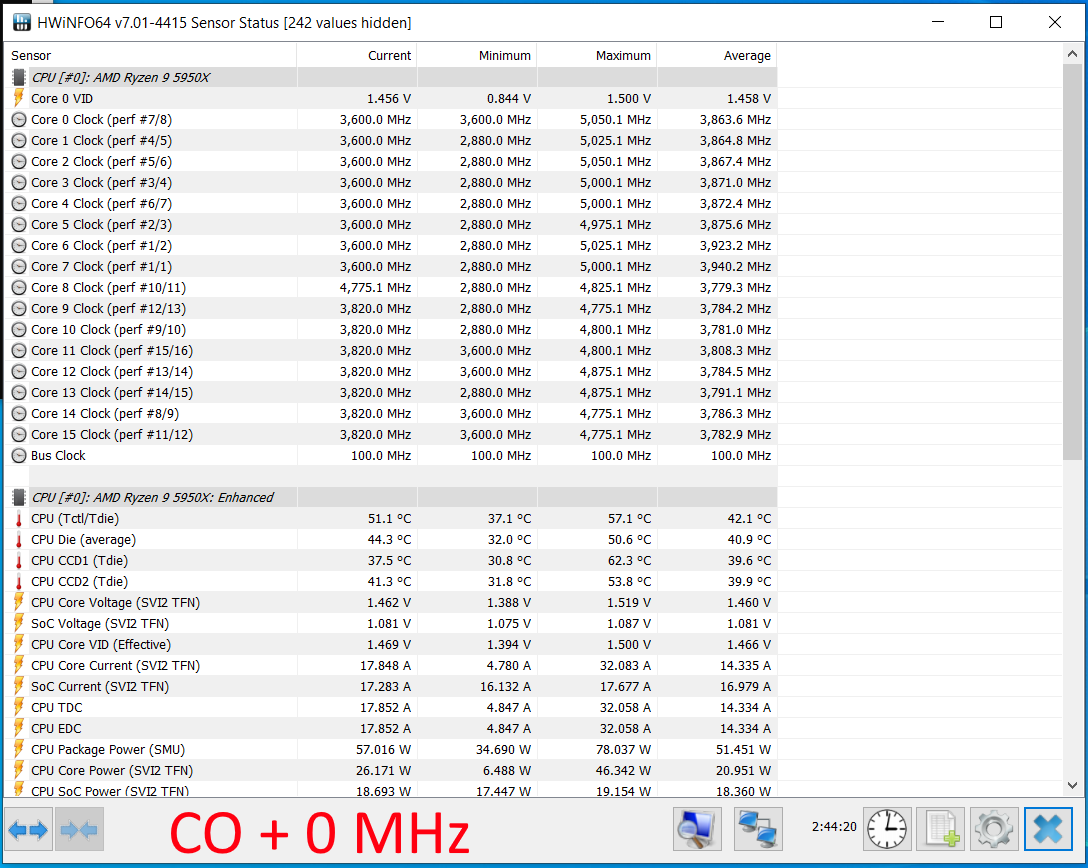
Task: Select the CPU EDC row
Action: click(x=391, y=728)
